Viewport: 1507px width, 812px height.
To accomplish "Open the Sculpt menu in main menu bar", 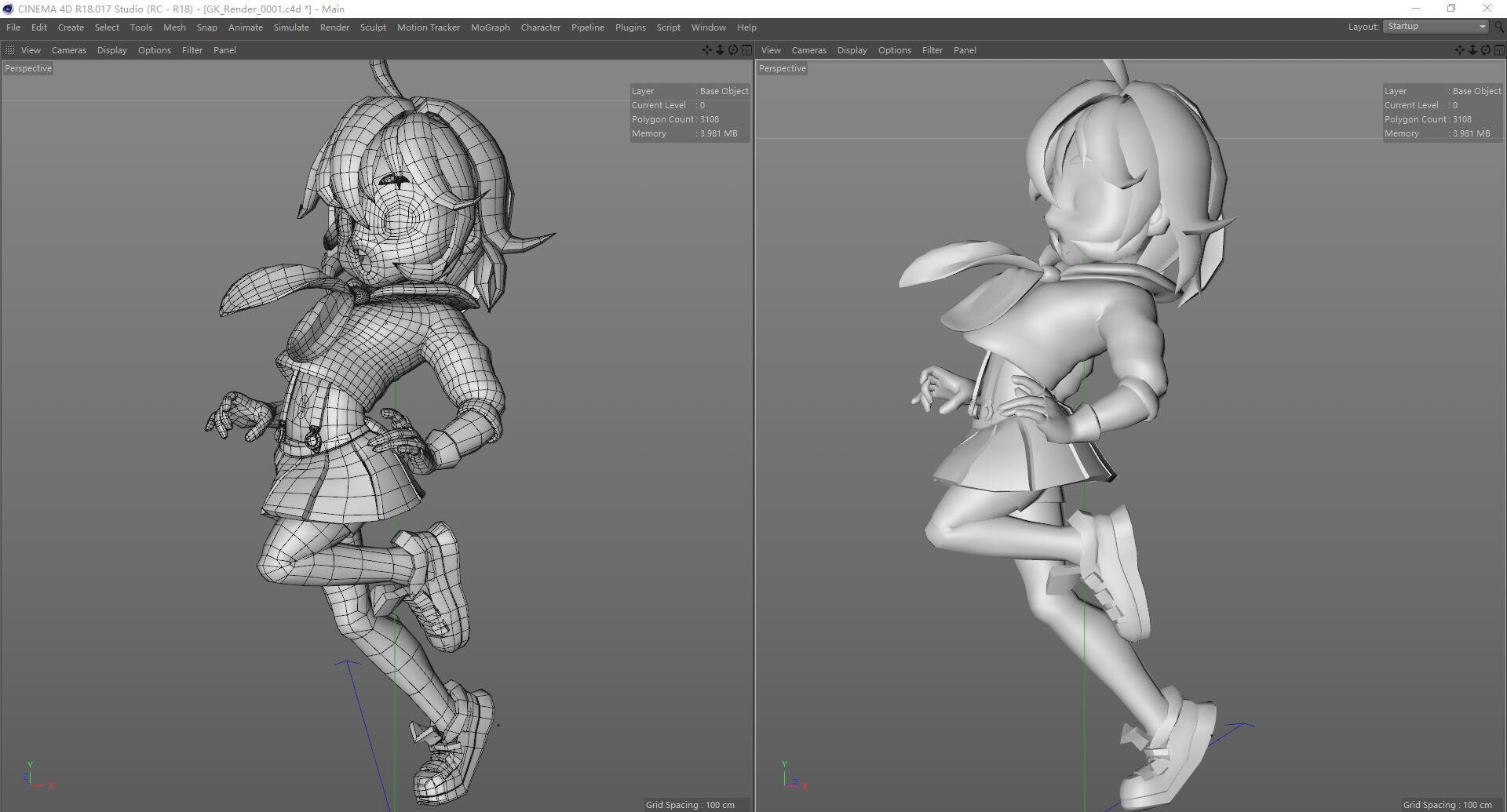I will point(373,27).
